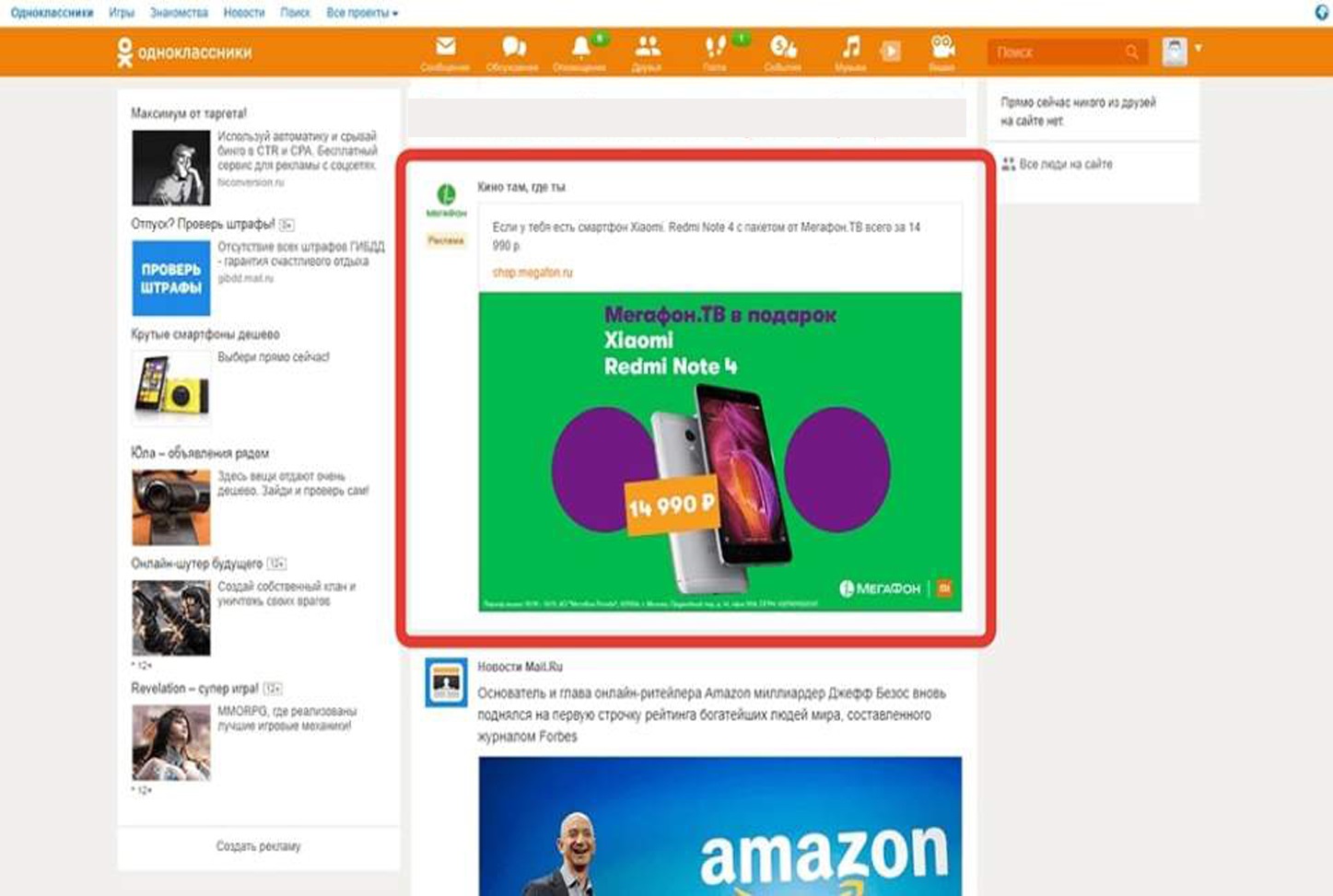Click 'Игры' in the top menu
Image resolution: width=1333 pixels, height=896 pixels.
[x=122, y=13]
